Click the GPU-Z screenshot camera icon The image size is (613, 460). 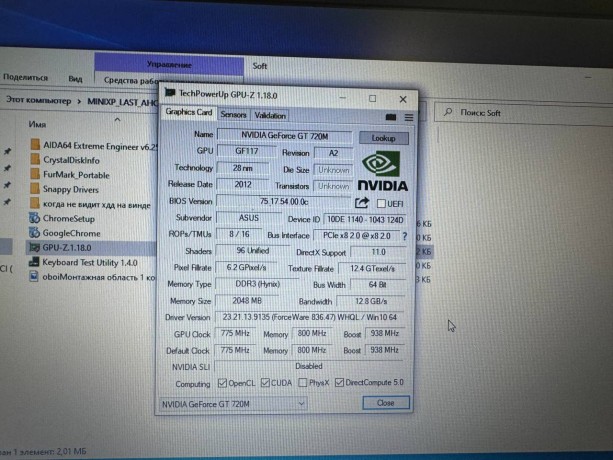(391, 117)
